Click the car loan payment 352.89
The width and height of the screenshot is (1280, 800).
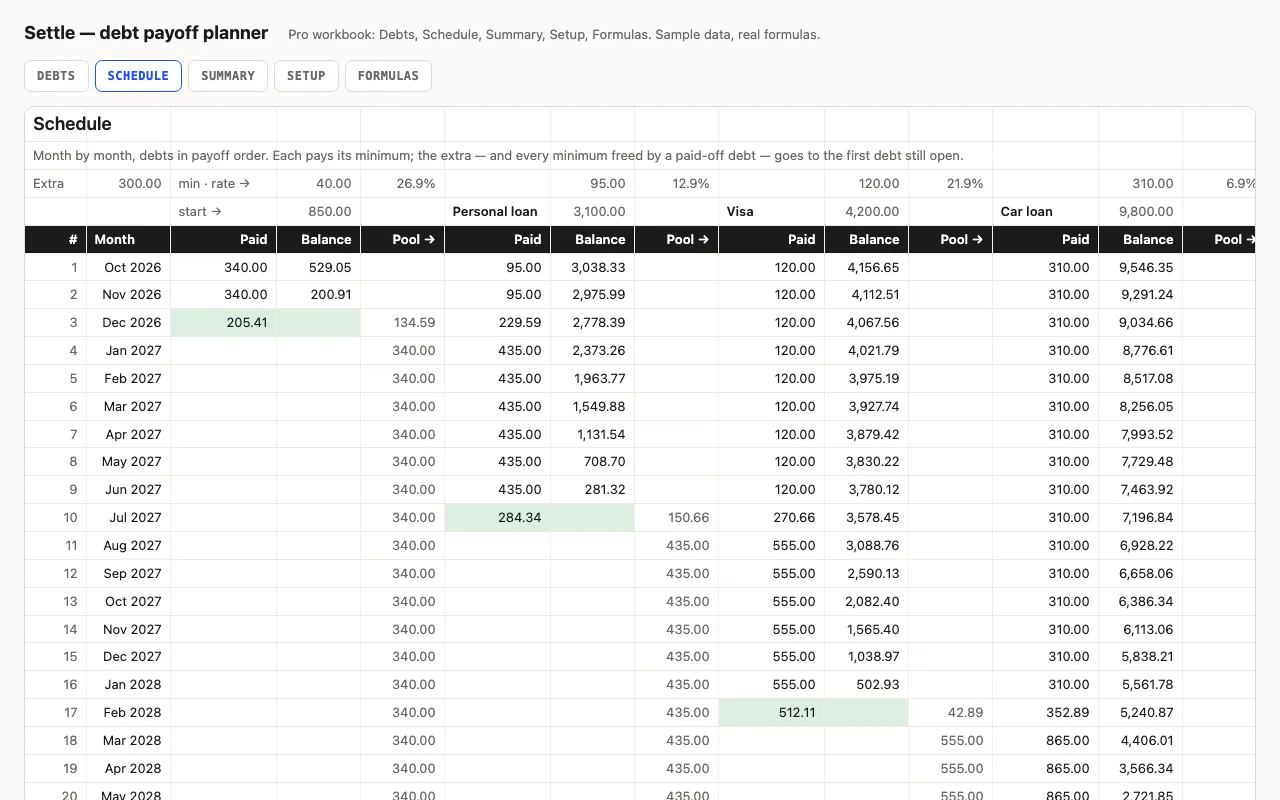click(x=1046, y=713)
